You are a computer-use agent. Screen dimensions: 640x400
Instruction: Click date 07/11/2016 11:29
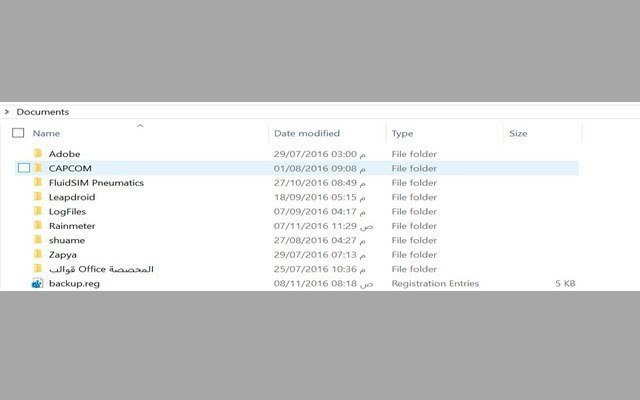pos(324,226)
